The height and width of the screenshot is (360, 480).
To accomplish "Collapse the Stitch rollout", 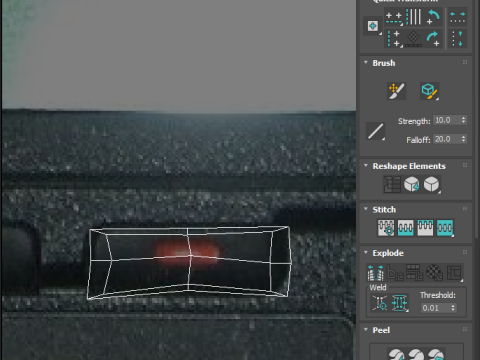I will coord(366,209).
